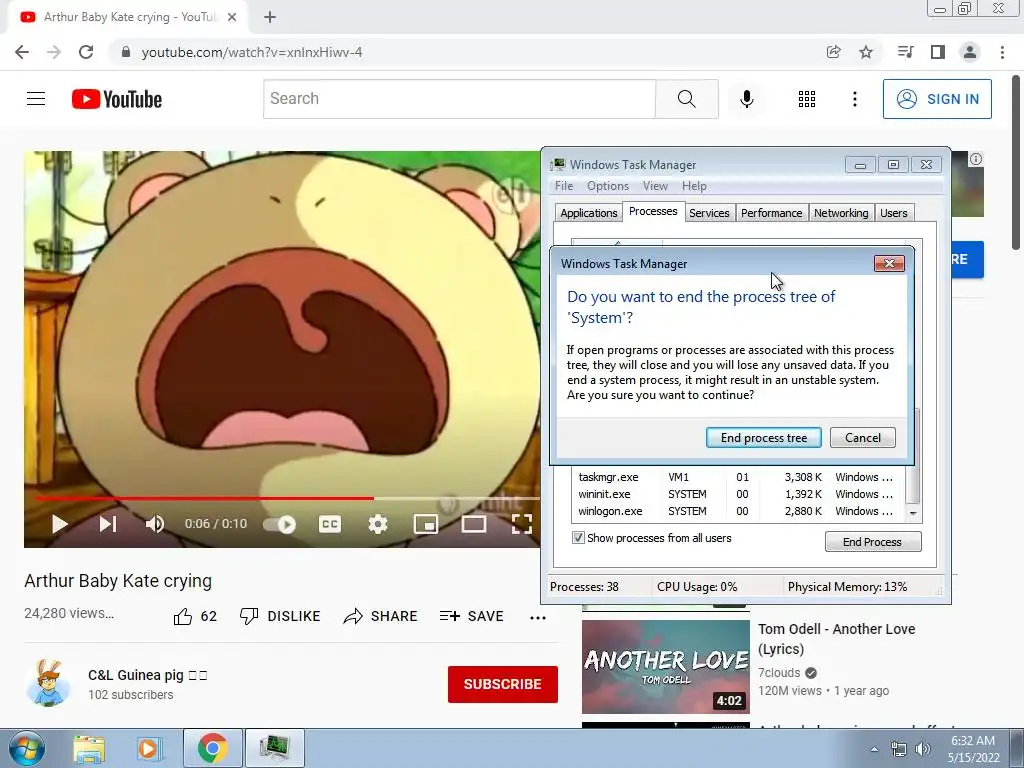Click the End Process button

(872, 541)
